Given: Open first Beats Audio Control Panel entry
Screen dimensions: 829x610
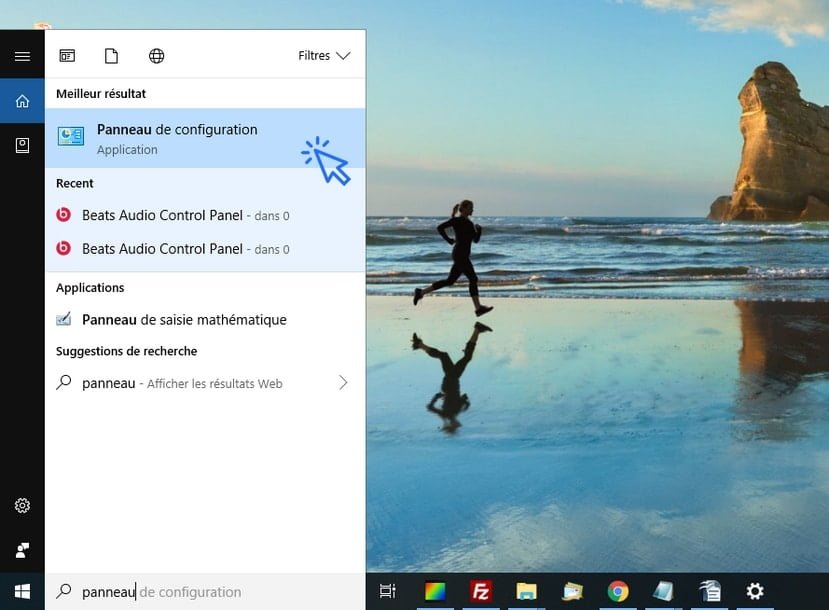Looking at the screenshot, I should pos(205,215).
